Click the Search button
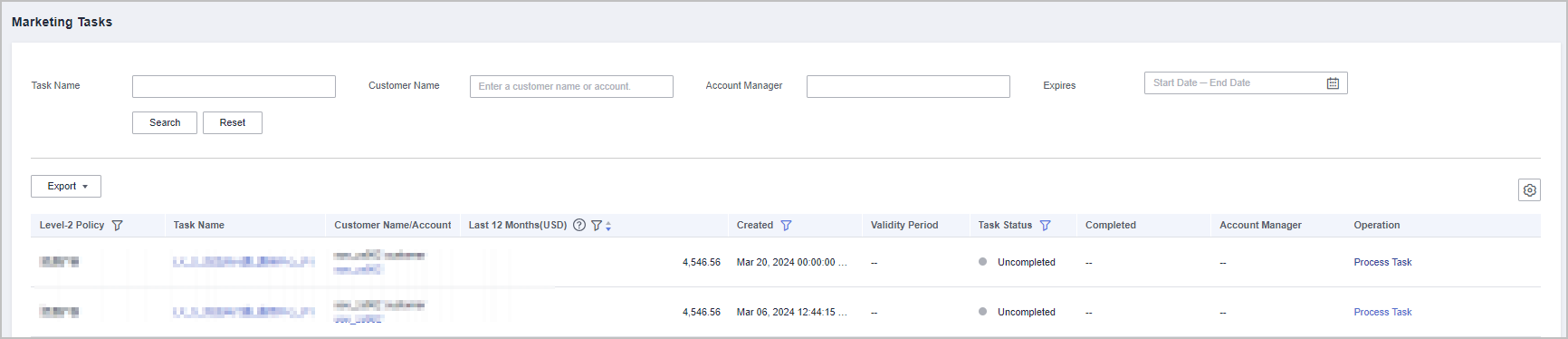This screenshot has height=339, width=1568. click(165, 122)
